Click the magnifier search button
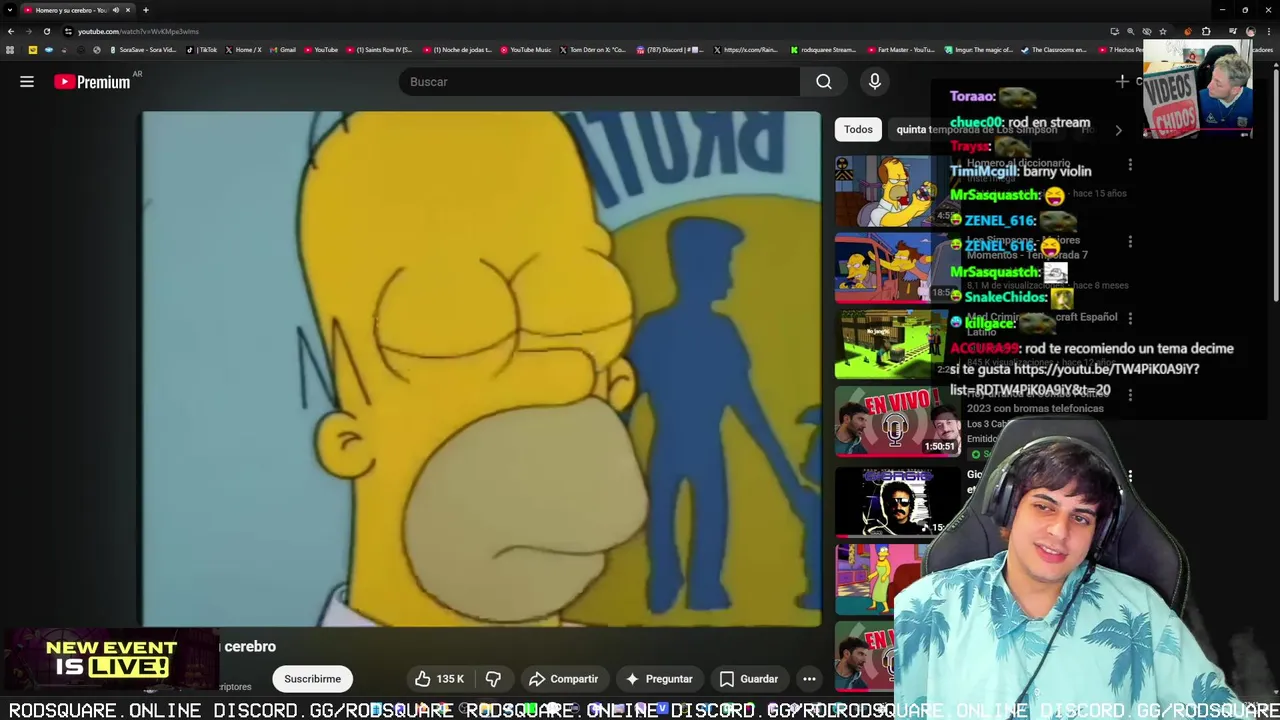 (x=824, y=82)
